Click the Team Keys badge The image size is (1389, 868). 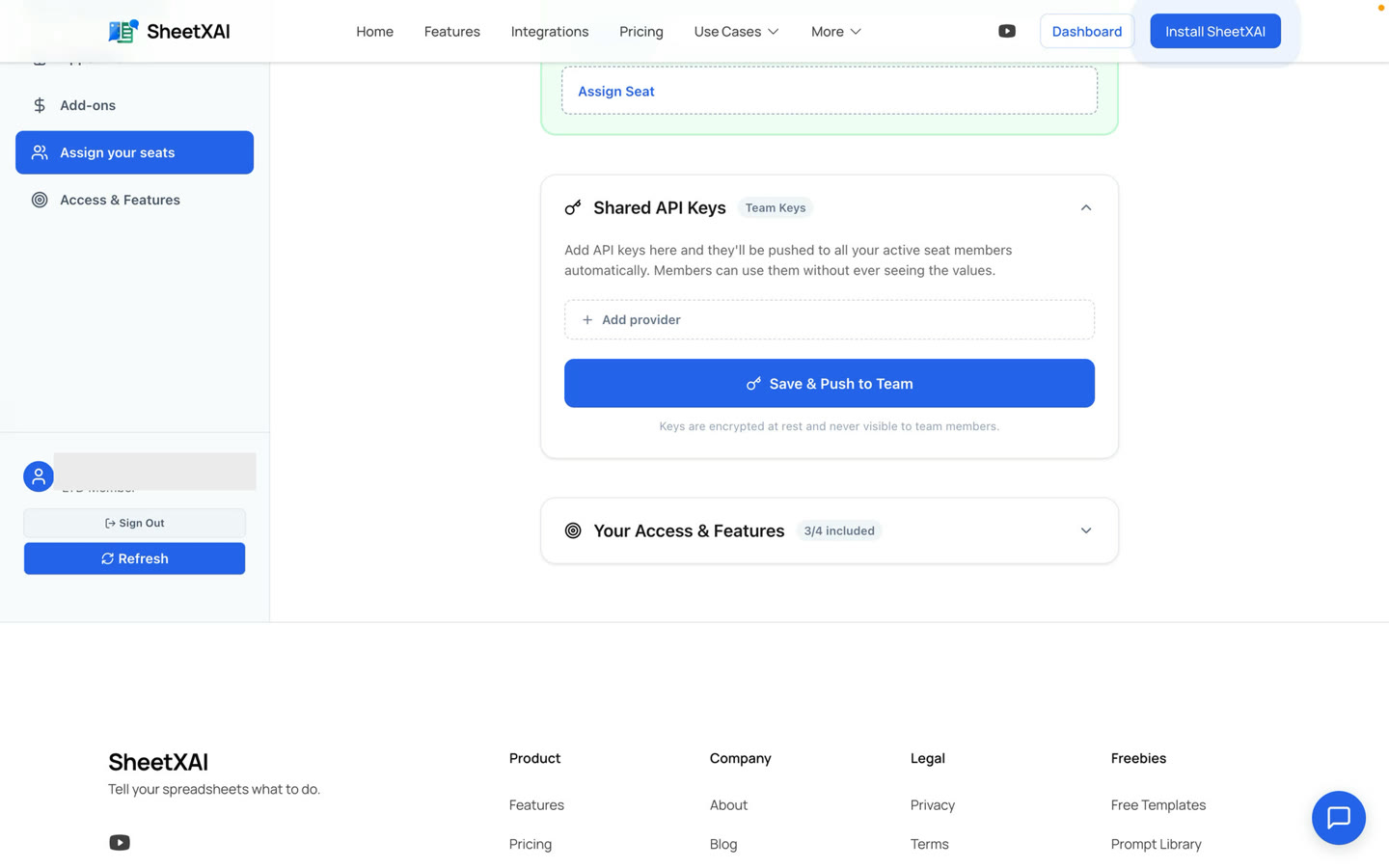776,207
